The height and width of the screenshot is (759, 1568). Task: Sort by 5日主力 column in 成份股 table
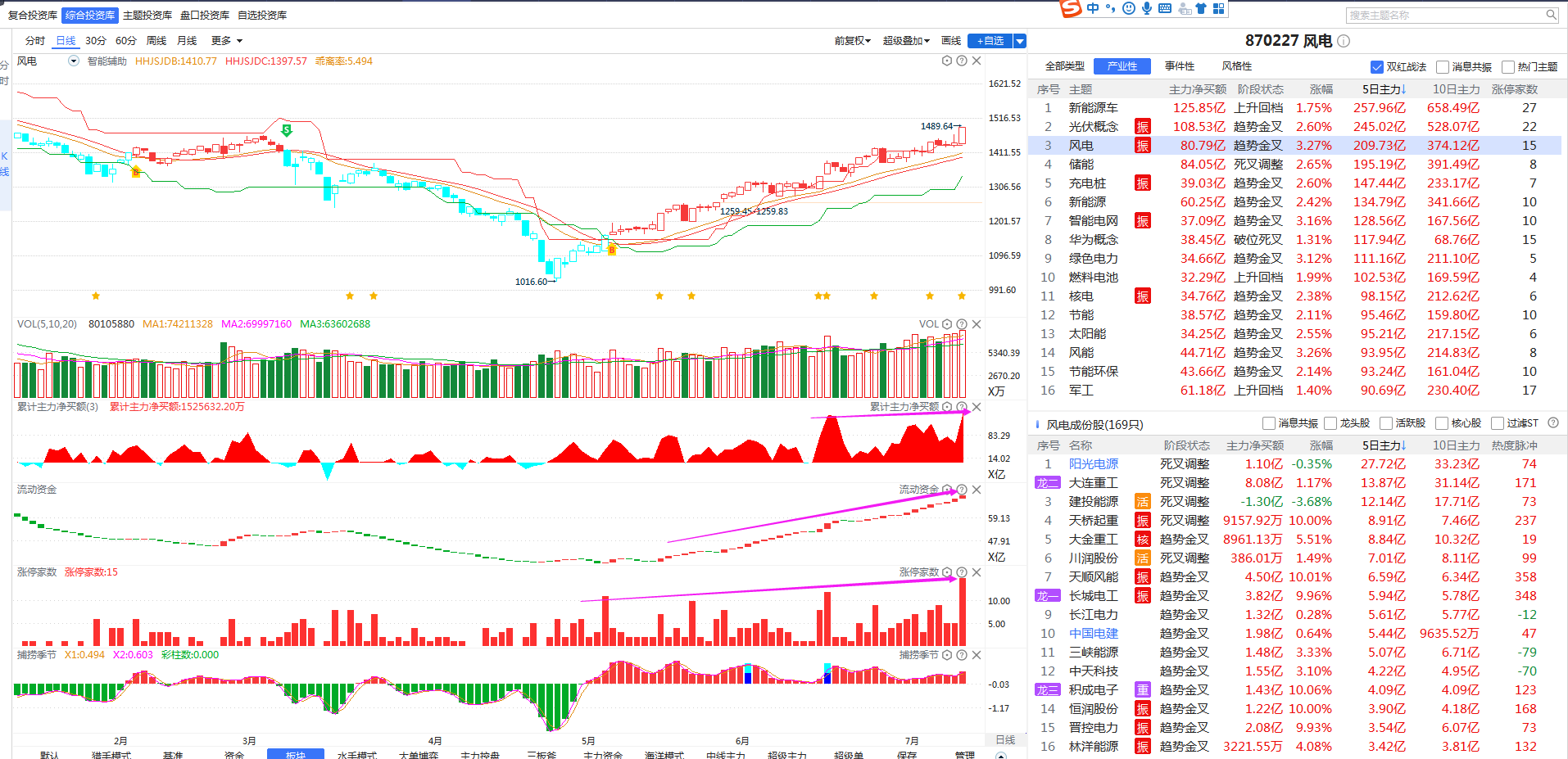1384,445
